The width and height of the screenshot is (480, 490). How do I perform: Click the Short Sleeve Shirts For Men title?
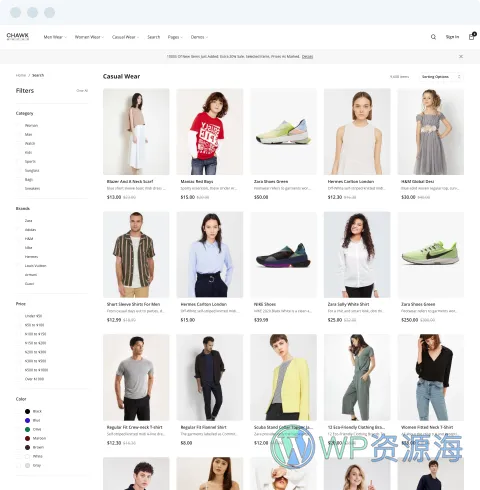click(133, 304)
